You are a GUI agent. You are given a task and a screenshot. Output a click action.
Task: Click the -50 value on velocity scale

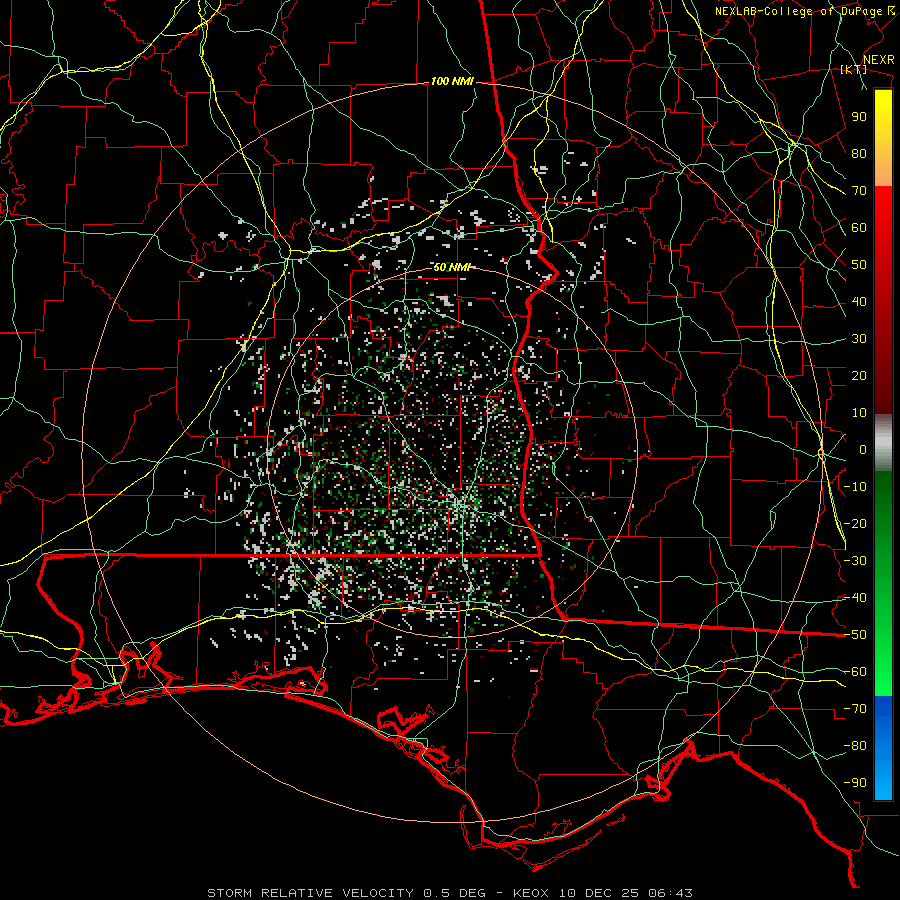coord(855,635)
